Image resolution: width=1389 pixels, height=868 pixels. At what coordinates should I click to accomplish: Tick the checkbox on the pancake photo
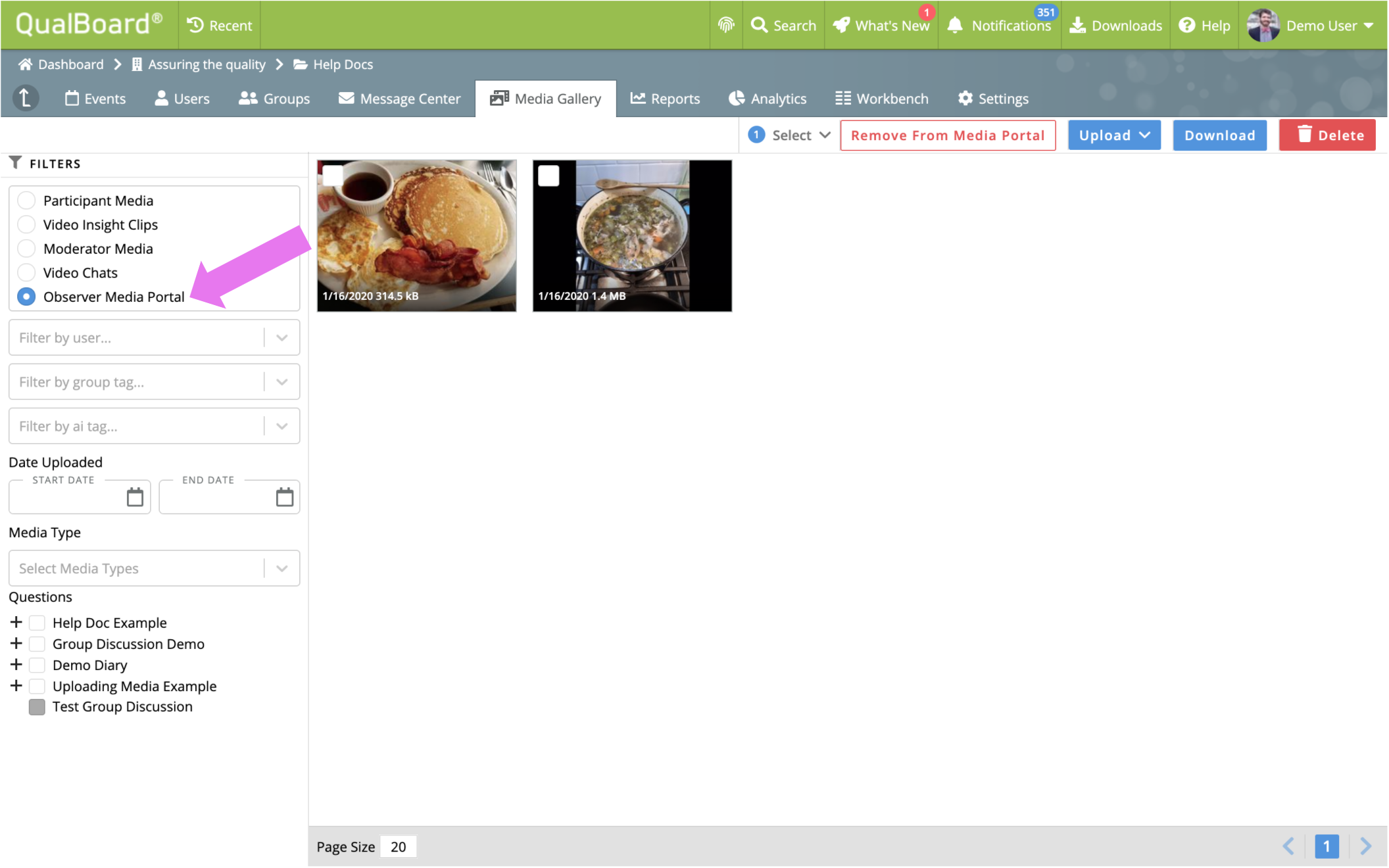333,176
